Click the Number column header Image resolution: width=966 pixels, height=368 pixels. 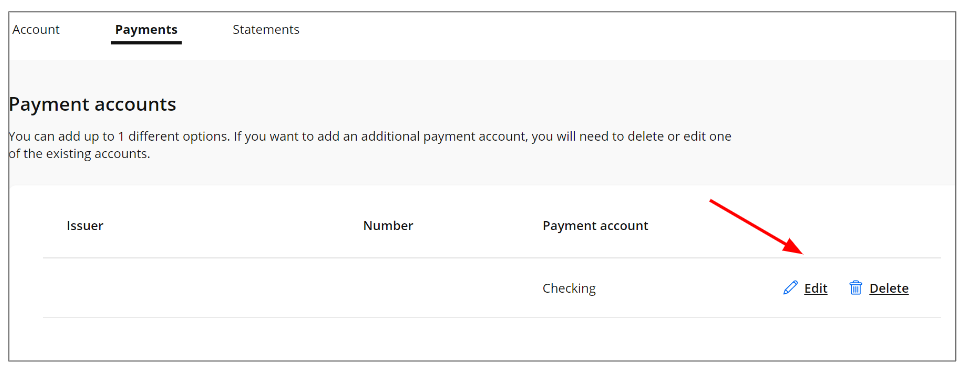click(x=388, y=226)
